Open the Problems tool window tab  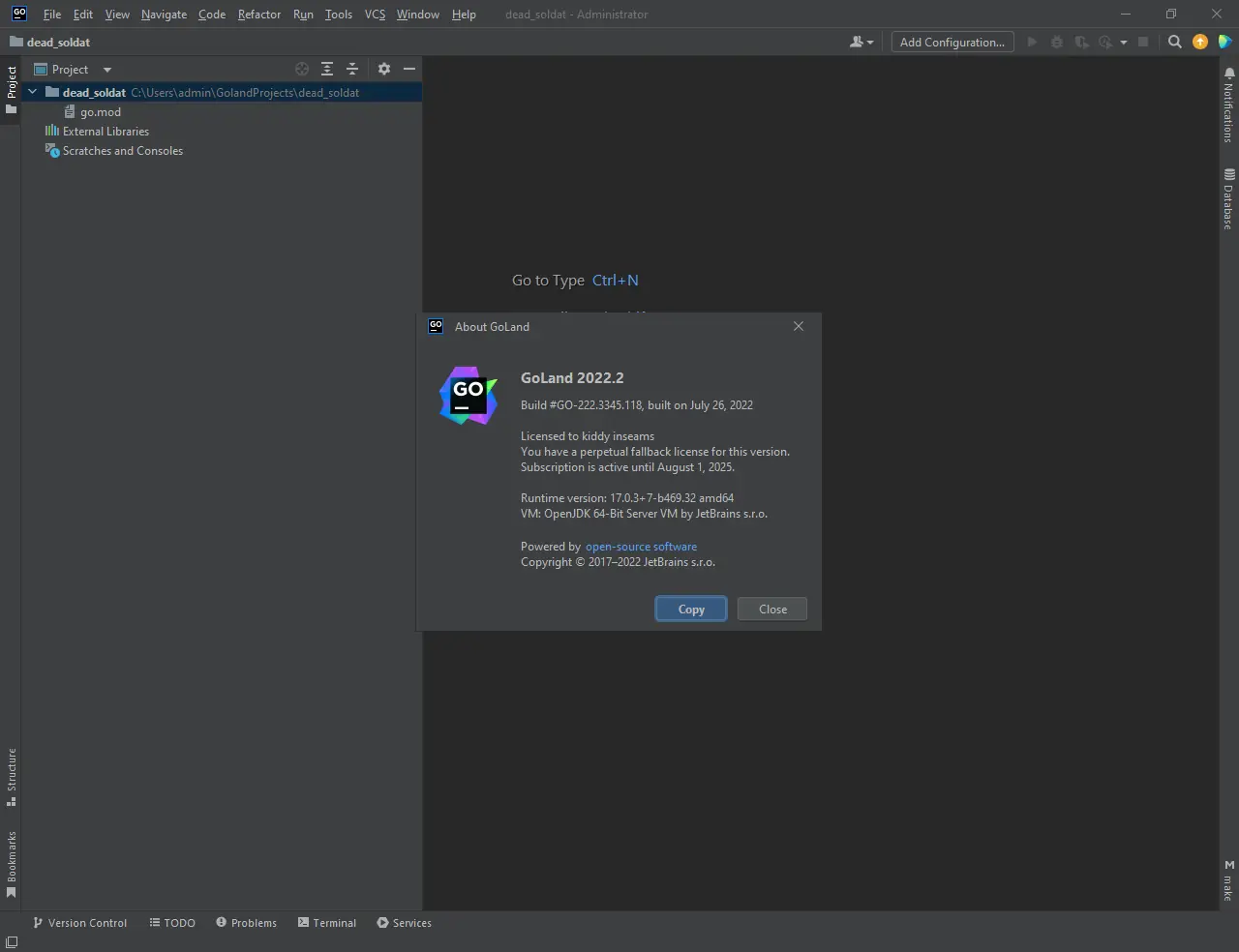tap(246, 923)
